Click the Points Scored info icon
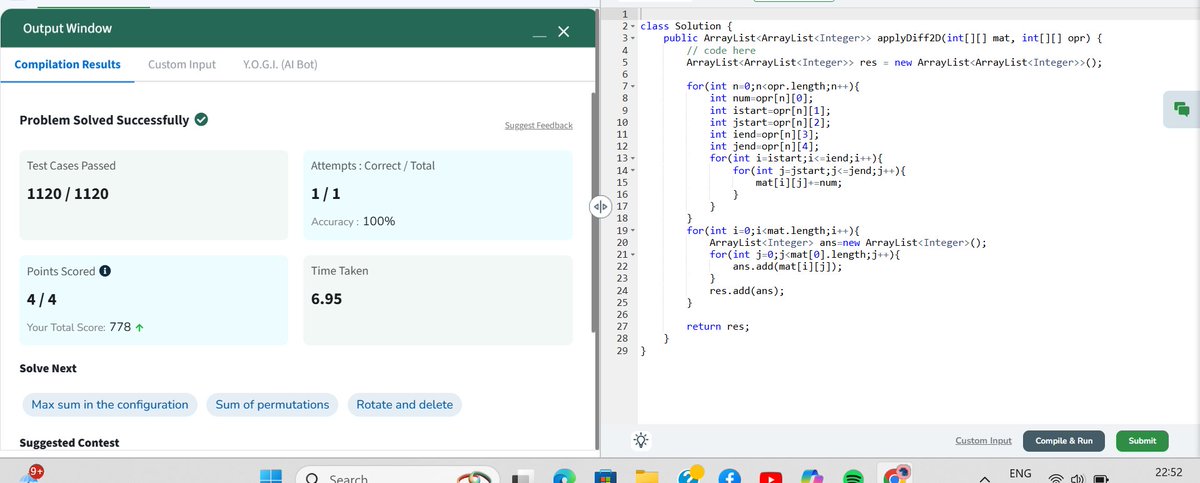The height and width of the screenshot is (483, 1200). click(105, 271)
